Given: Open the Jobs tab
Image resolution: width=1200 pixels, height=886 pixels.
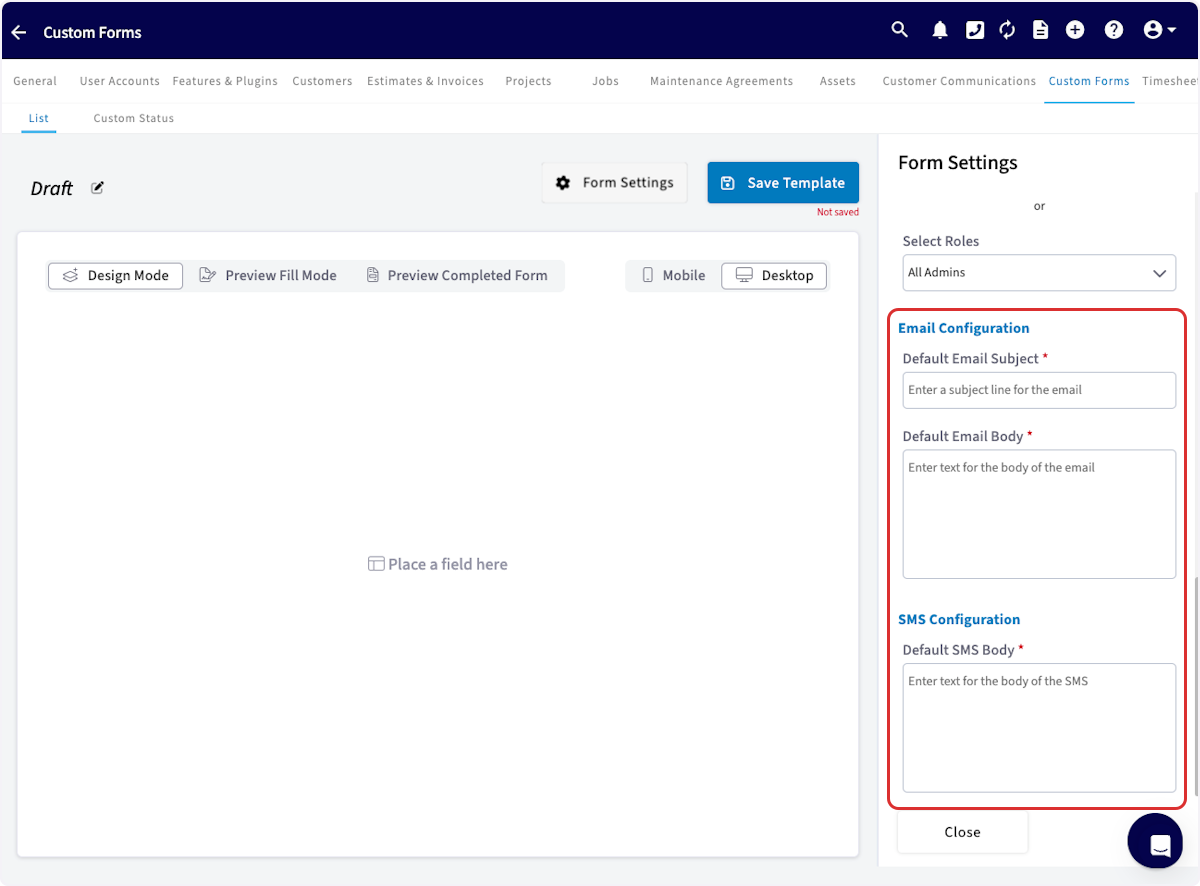Looking at the screenshot, I should pos(605,82).
